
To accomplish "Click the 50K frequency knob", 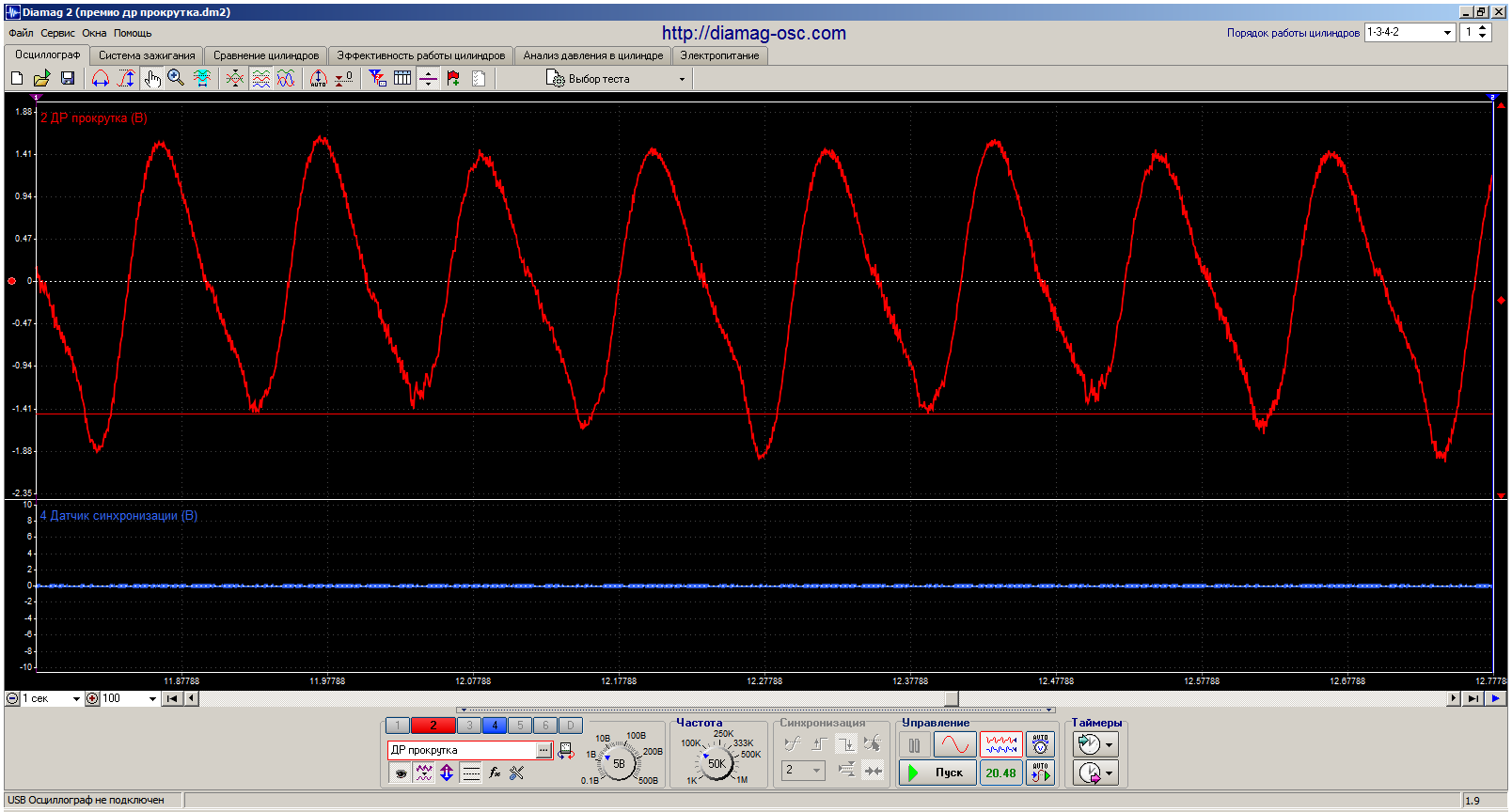I will (x=717, y=763).
